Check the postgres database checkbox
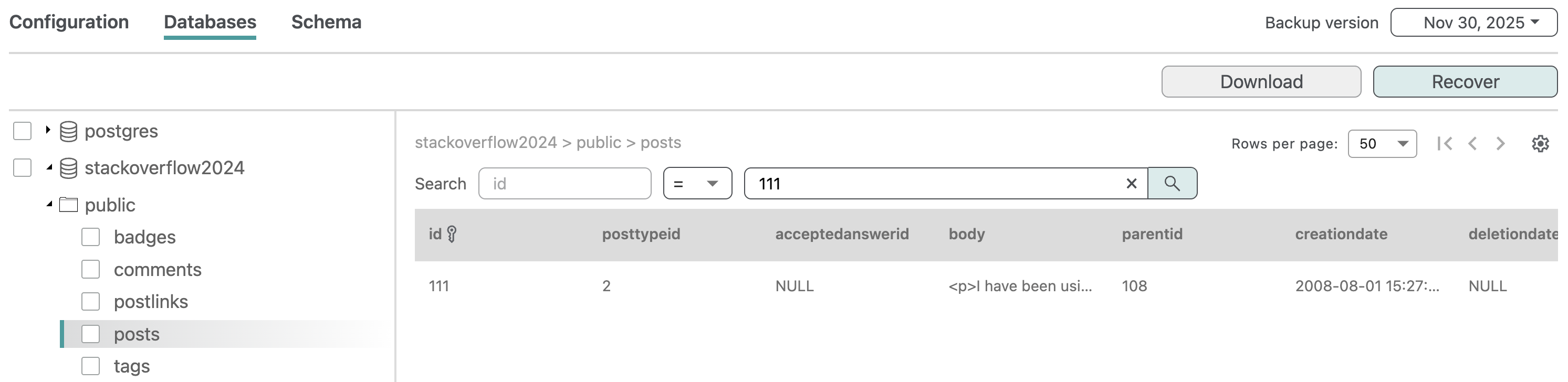The width and height of the screenshot is (1568, 382). point(23,131)
